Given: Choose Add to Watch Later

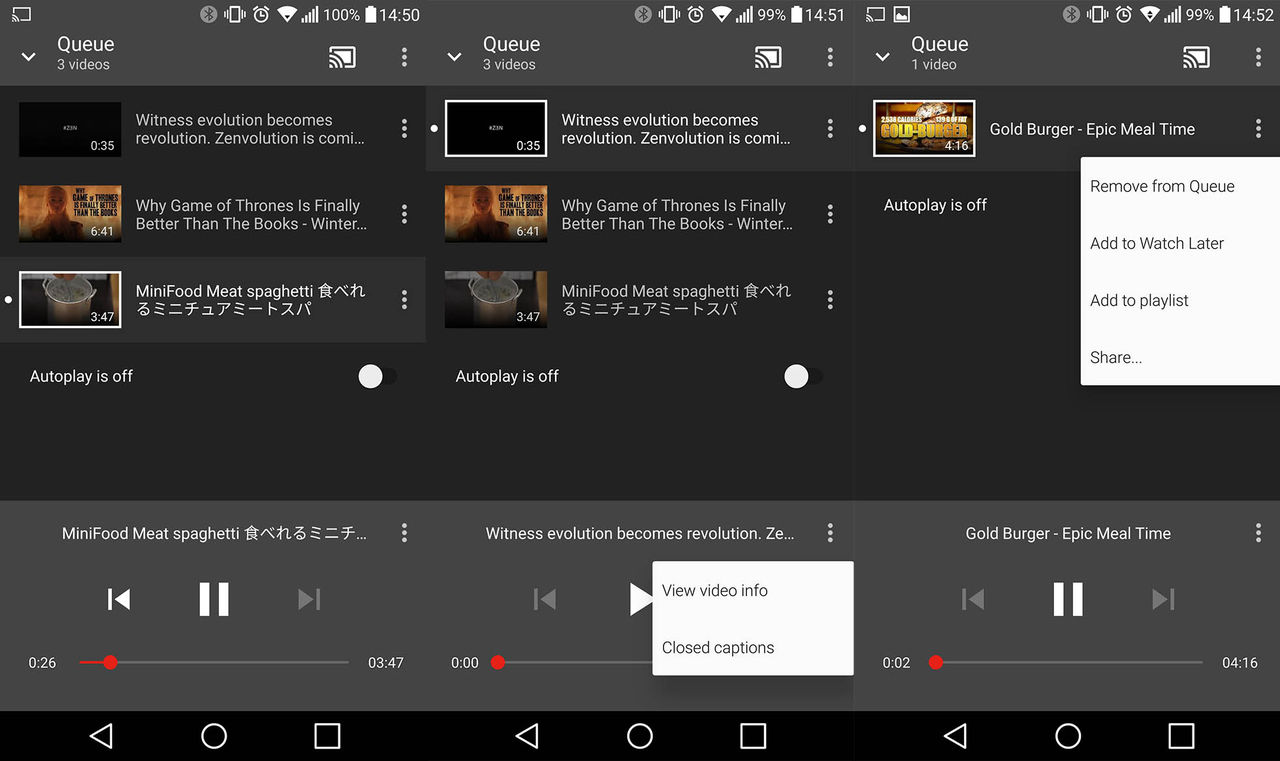Looking at the screenshot, I should [1156, 243].
